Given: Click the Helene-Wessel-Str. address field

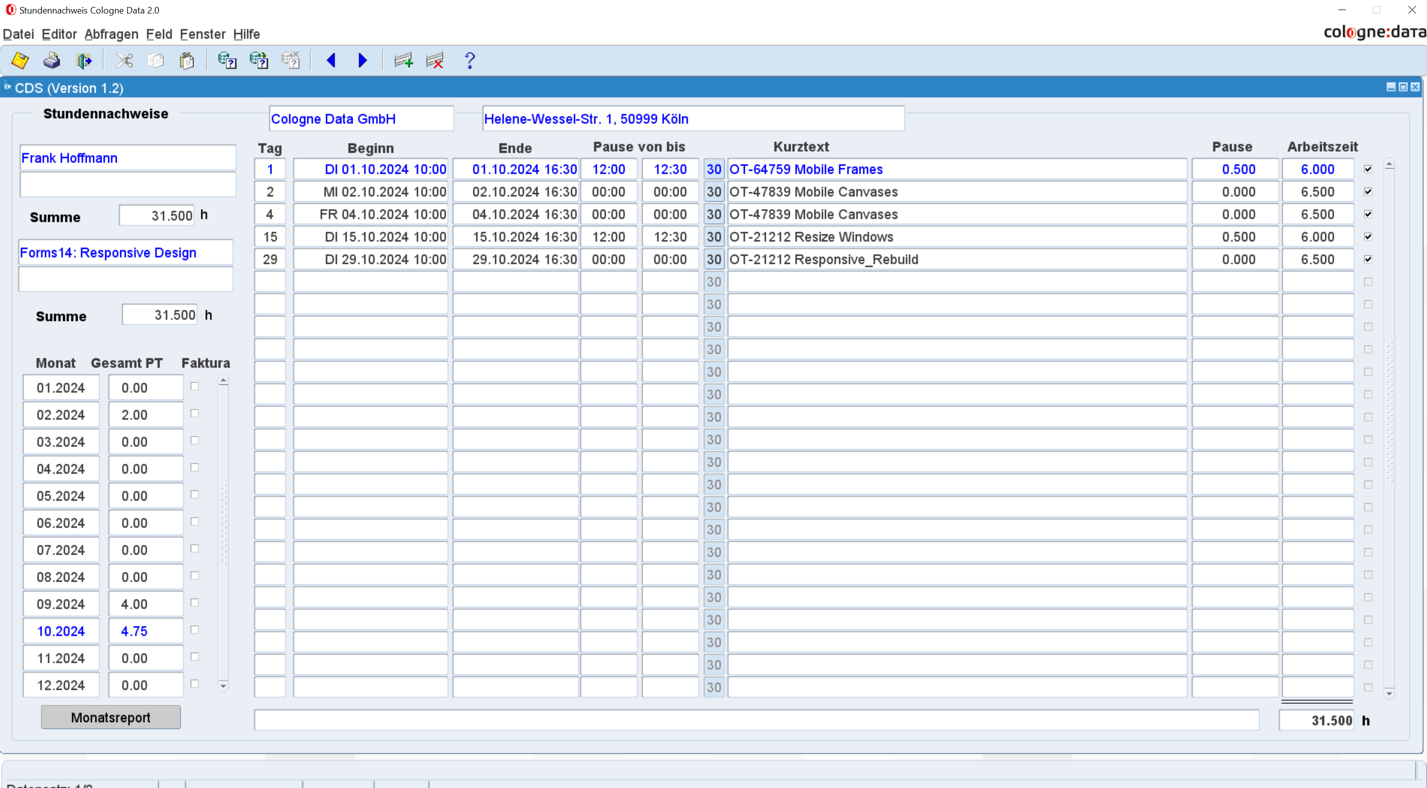Looking at the screenshot, I should (x=693, y=119).
